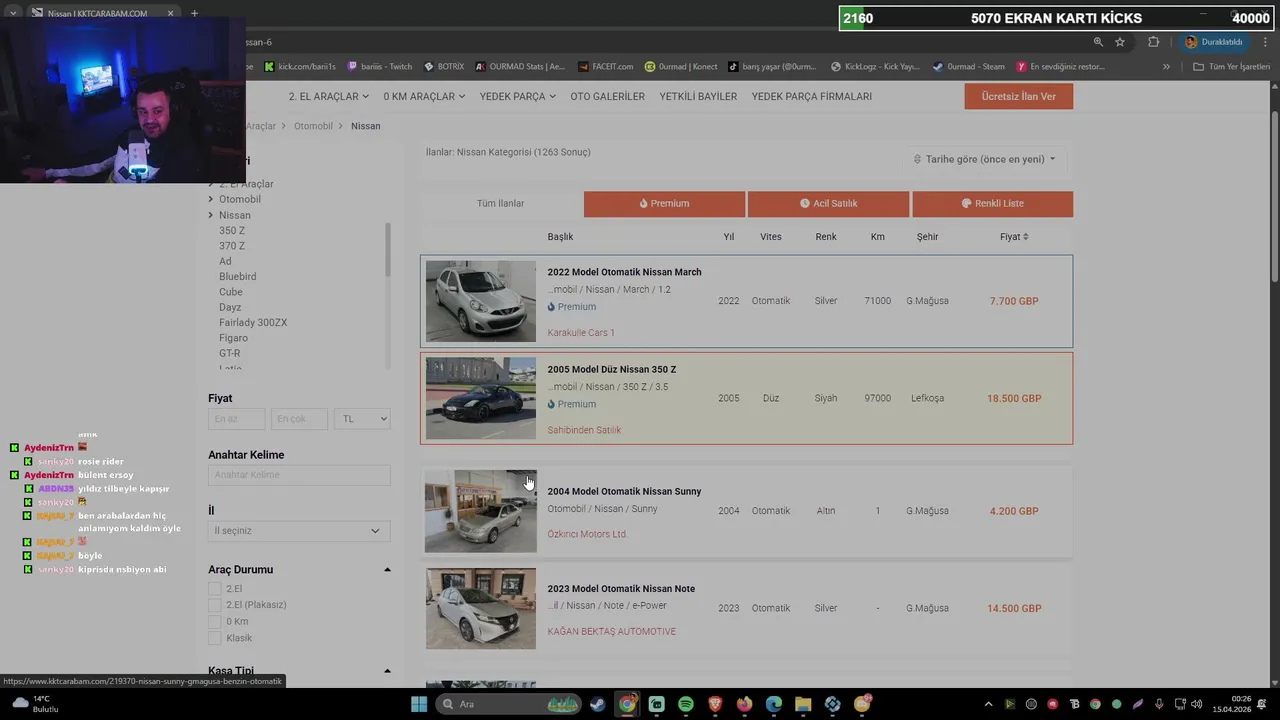Screen dimensions: 1280x720
Task: Open the bariiis - Twitch bookmark
Action: click(x=380, y=67)
